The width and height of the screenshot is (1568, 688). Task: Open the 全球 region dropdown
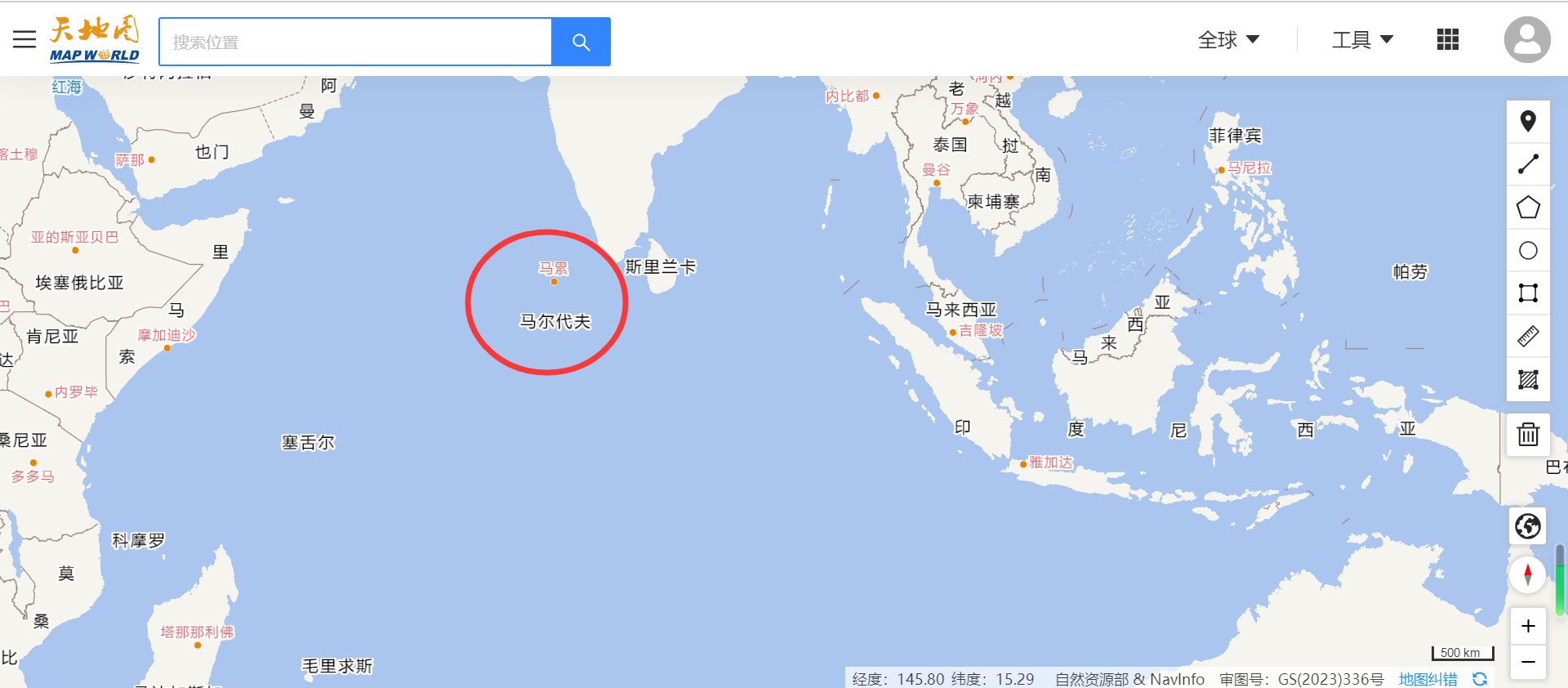(1228, 39)
